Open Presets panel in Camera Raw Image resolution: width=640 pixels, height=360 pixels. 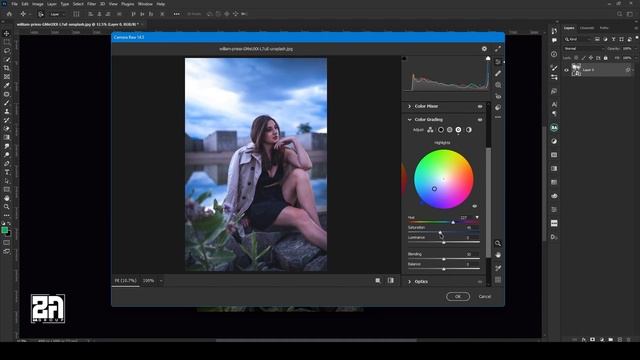pyautogui.click(x=498, y=107)
